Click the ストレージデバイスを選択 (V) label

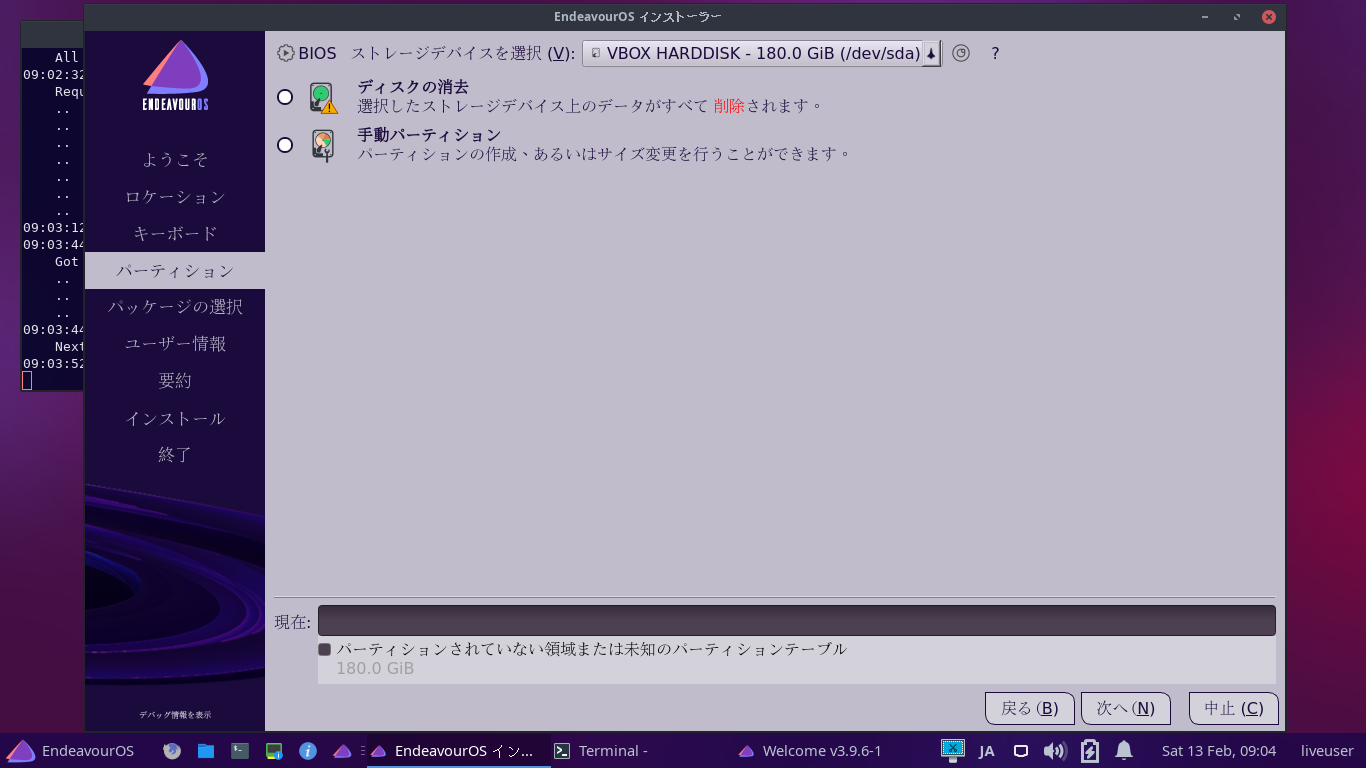coord(462,53)
